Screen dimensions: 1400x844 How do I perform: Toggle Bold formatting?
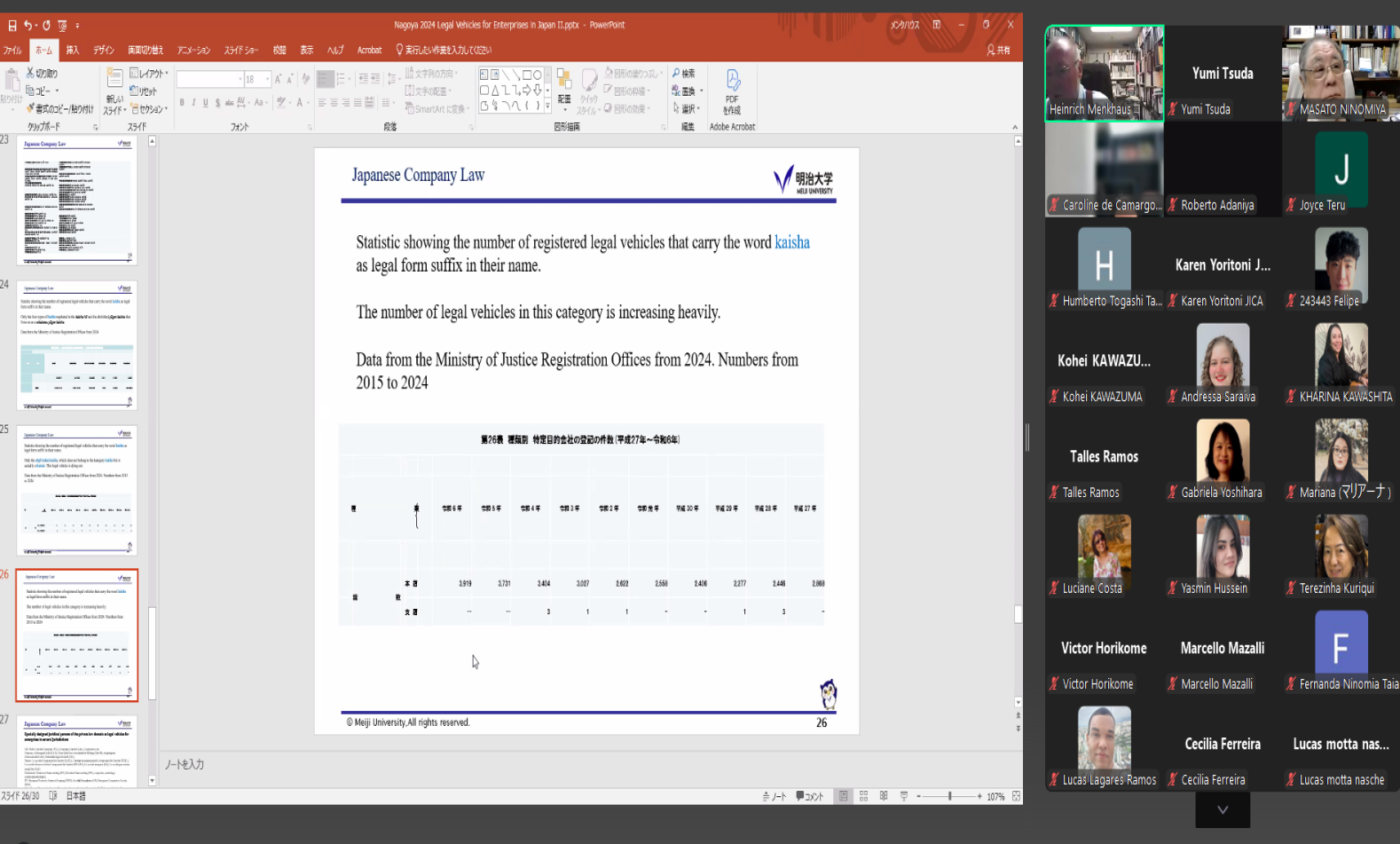[x=182, y=103]
